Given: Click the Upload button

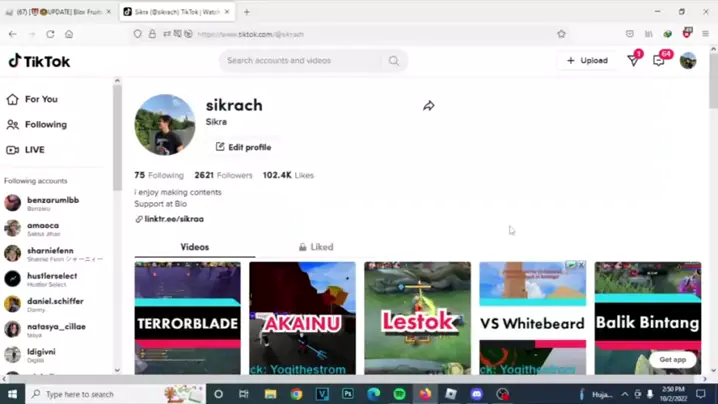Looking at the screenshot, I should (587, 61).
